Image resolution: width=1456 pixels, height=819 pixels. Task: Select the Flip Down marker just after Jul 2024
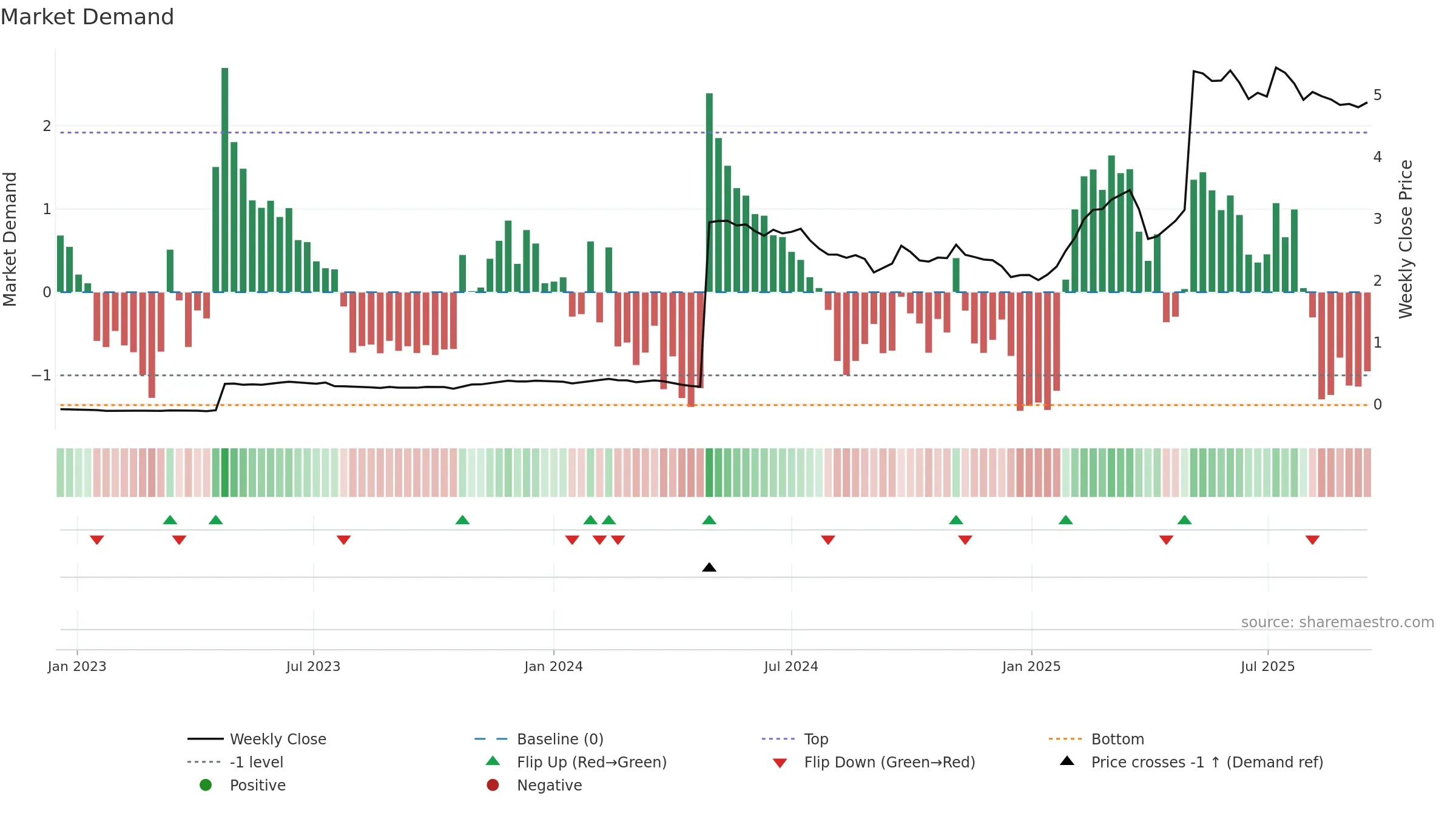[828, 540]
